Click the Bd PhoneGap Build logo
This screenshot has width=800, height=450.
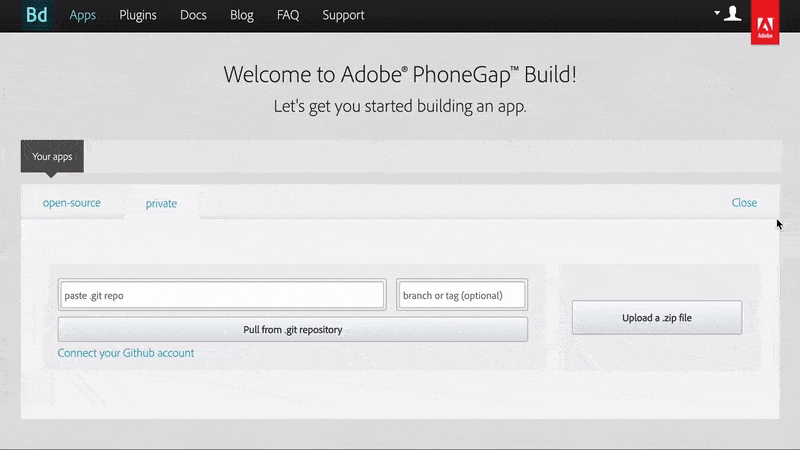(37, 15)
